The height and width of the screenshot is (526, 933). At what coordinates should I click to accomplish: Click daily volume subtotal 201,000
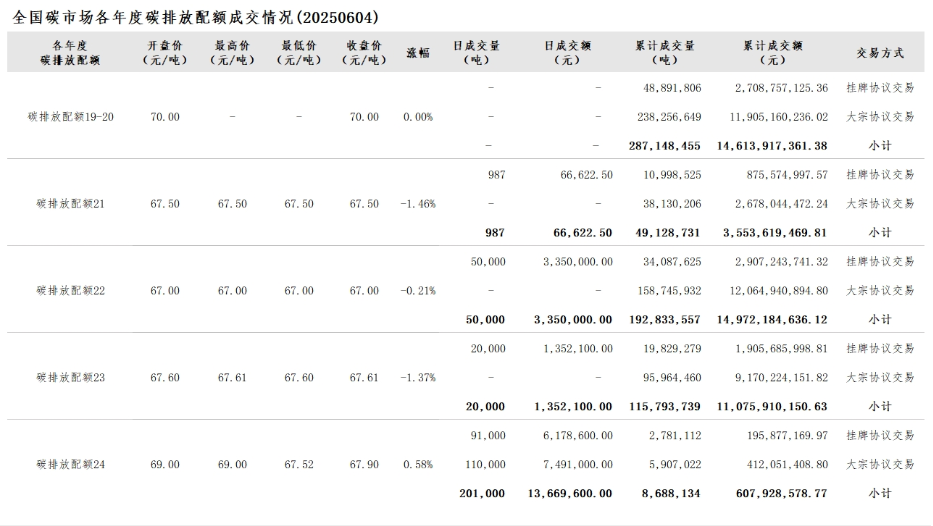coord(482,493)
